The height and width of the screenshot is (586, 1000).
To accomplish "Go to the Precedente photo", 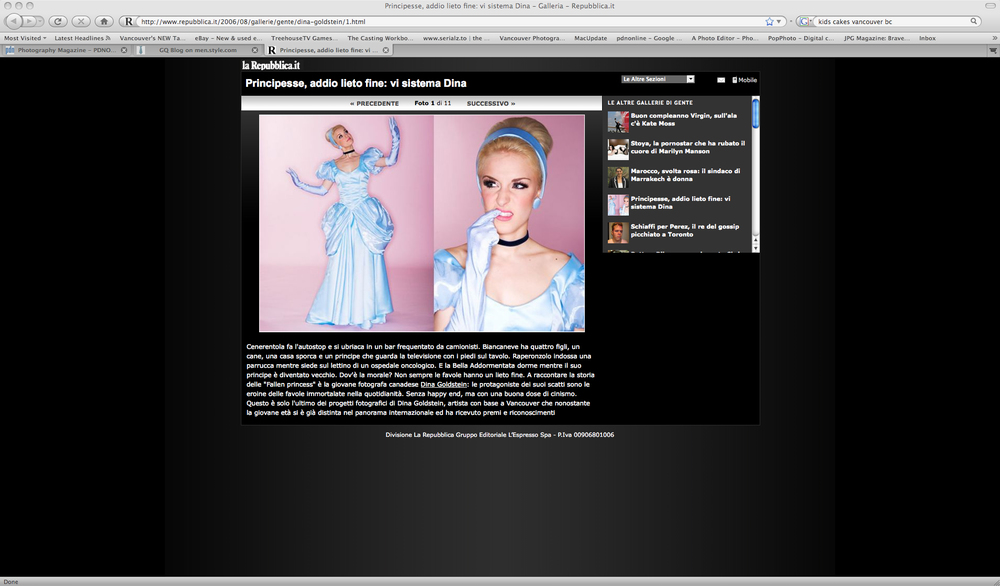I will (374, 103).
